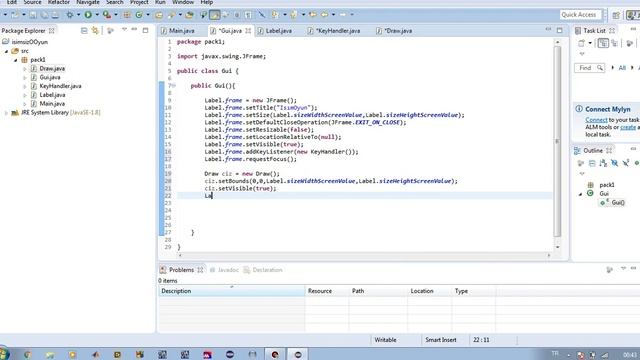Toggle Hide Fields in Outline view
This screenshot has height=360, width=640.
pyautogui.click(x=614, y=163)
